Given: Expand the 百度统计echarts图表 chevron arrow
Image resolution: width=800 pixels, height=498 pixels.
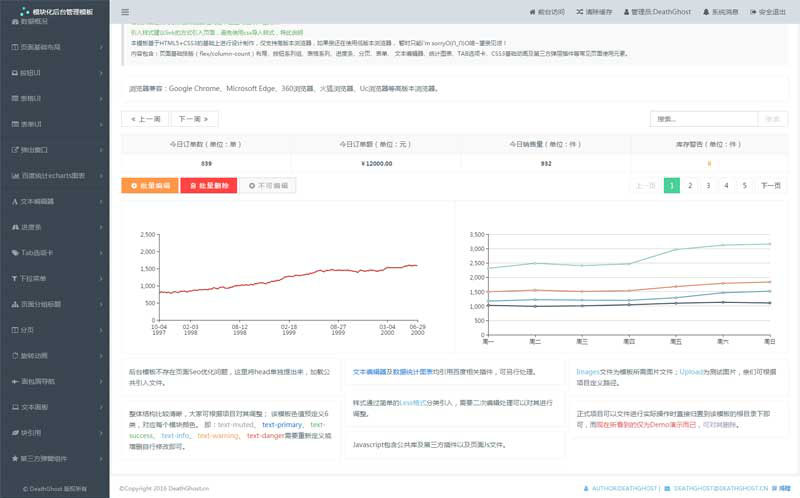Looking at the screenshot, I should pyautogui.click(x=101, y=176).
